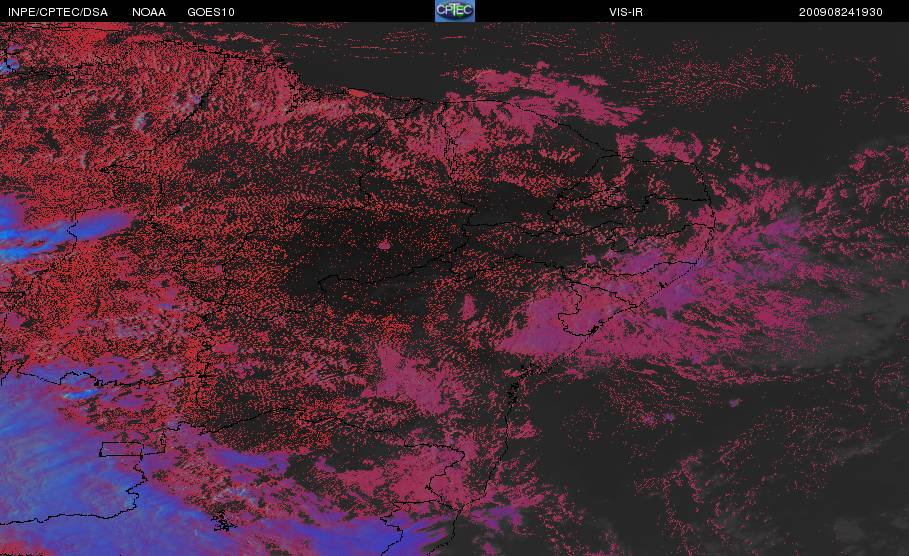
Task: Select the NOAA header text
Action: (x=148, y=12)
